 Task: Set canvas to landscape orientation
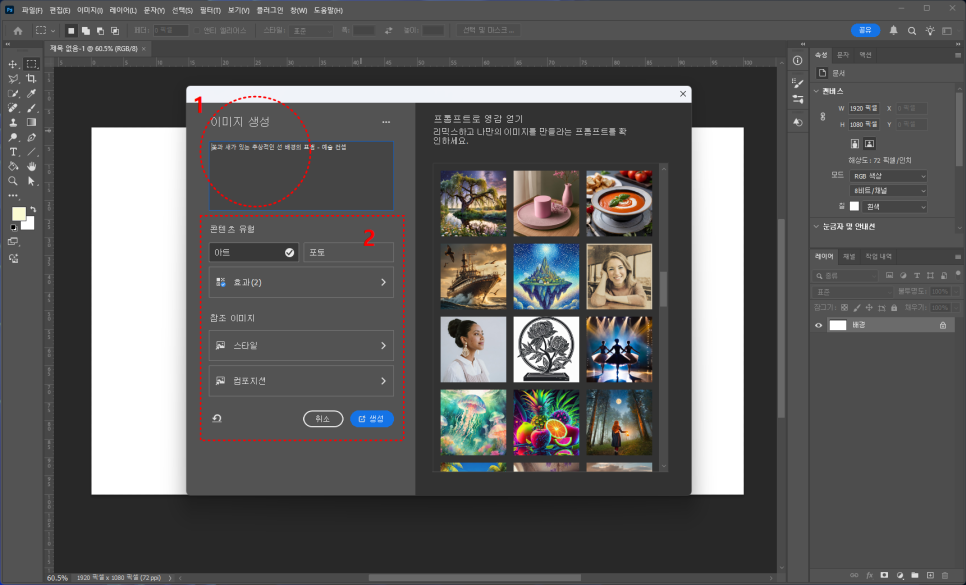pyautogui.click(x=869, y=143)
